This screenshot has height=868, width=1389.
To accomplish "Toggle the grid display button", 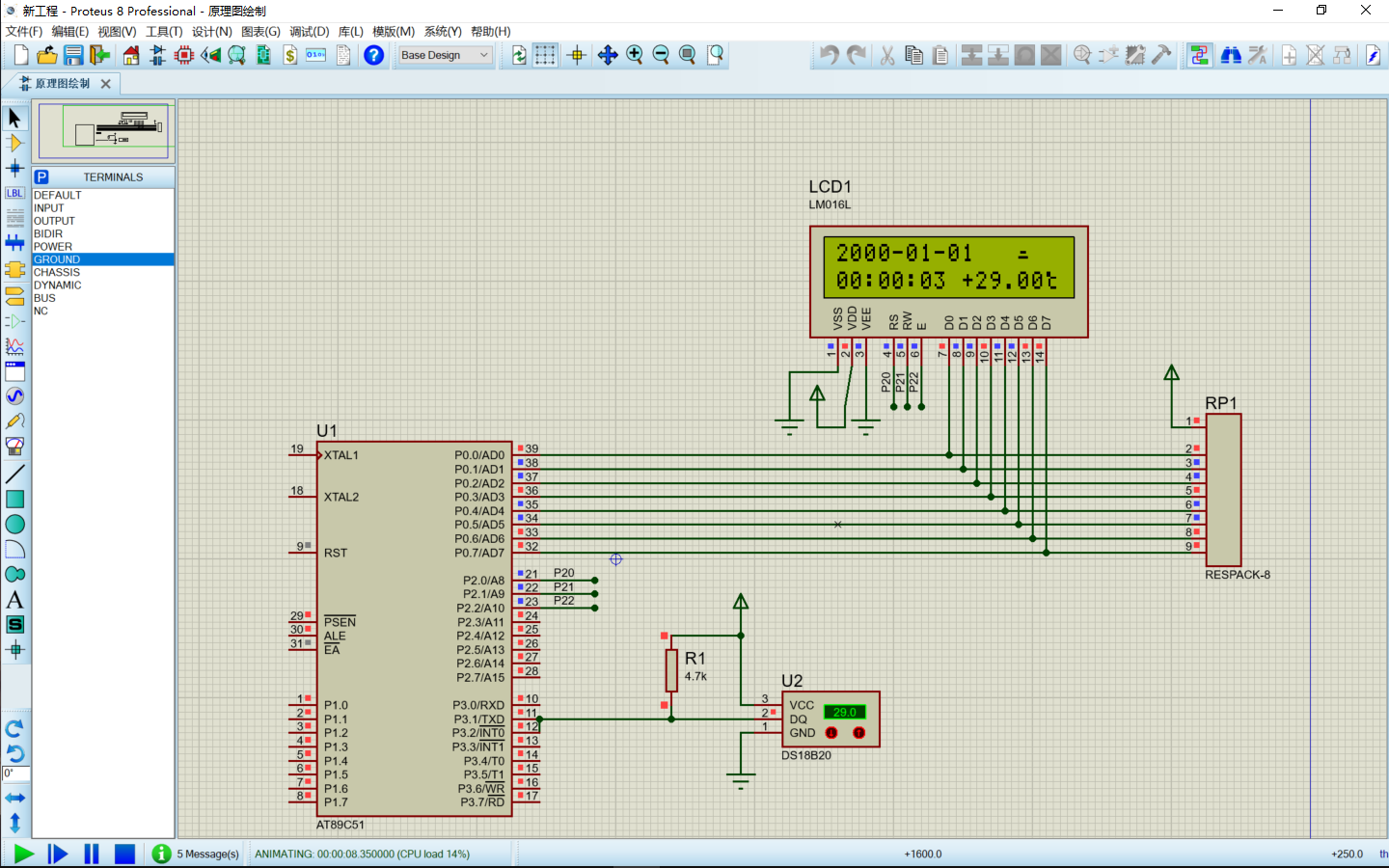I will pos(545,55).
